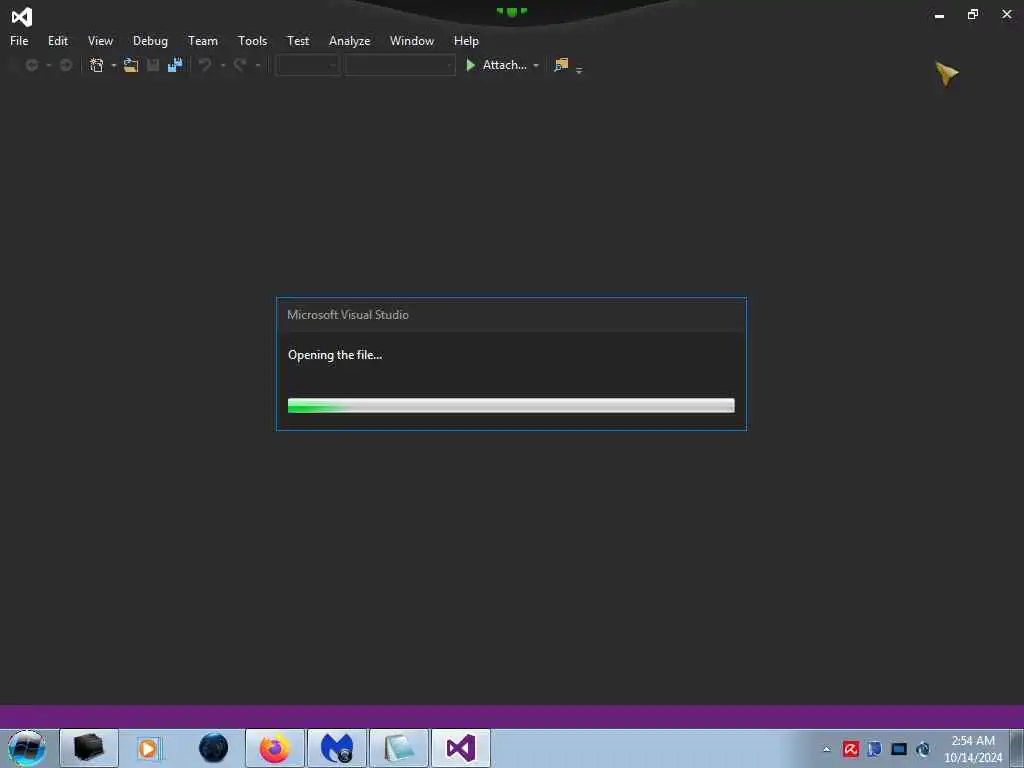Viewport: 1024px width, 768px height.
Task: Click the Redo icon
Action: [x=240, y=65]
